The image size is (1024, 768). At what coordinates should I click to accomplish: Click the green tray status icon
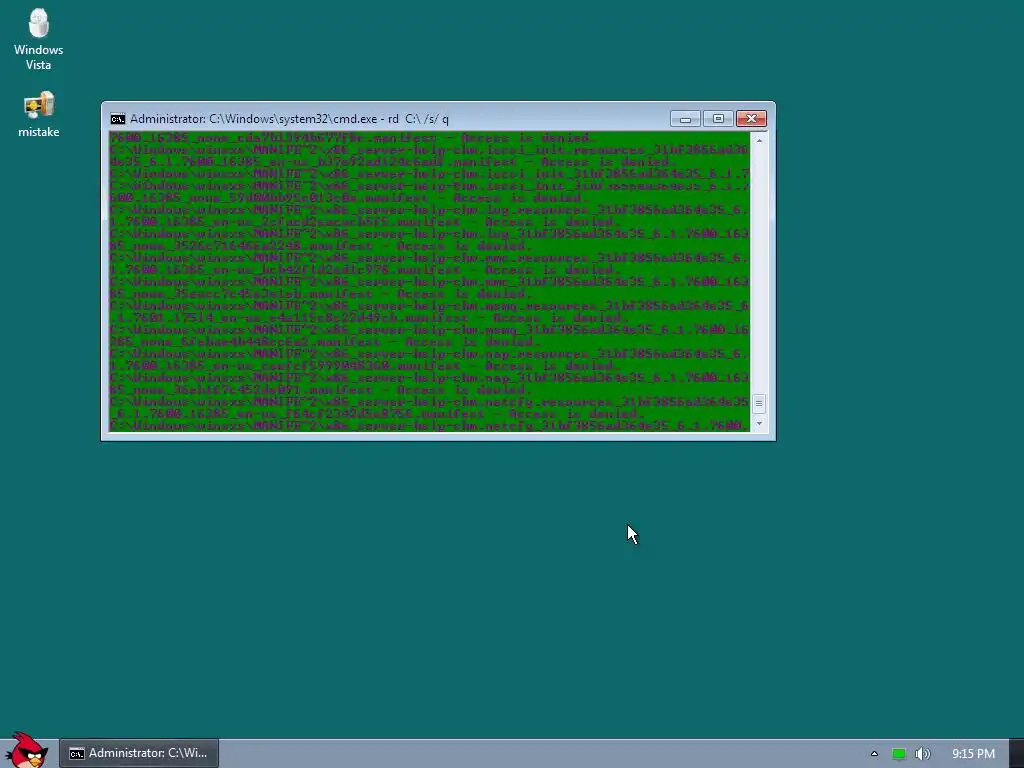point(899,754)
